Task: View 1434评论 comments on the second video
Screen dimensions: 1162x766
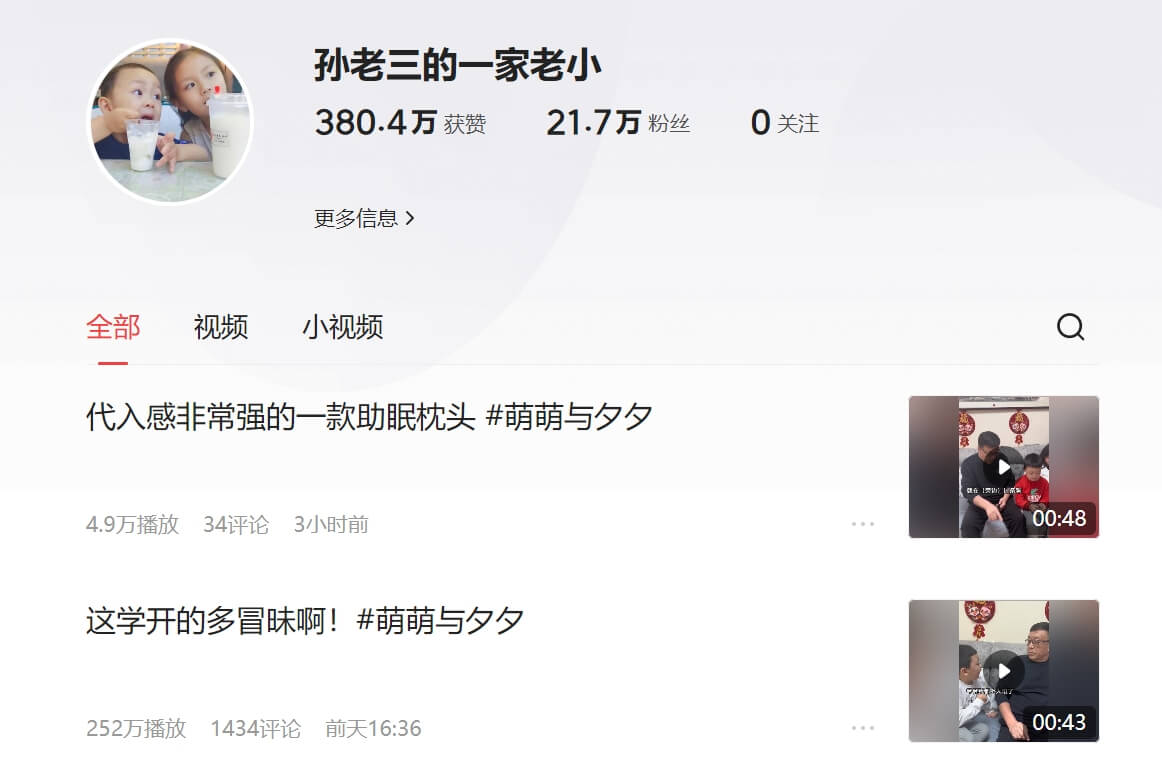Action: tap(256, 728)
